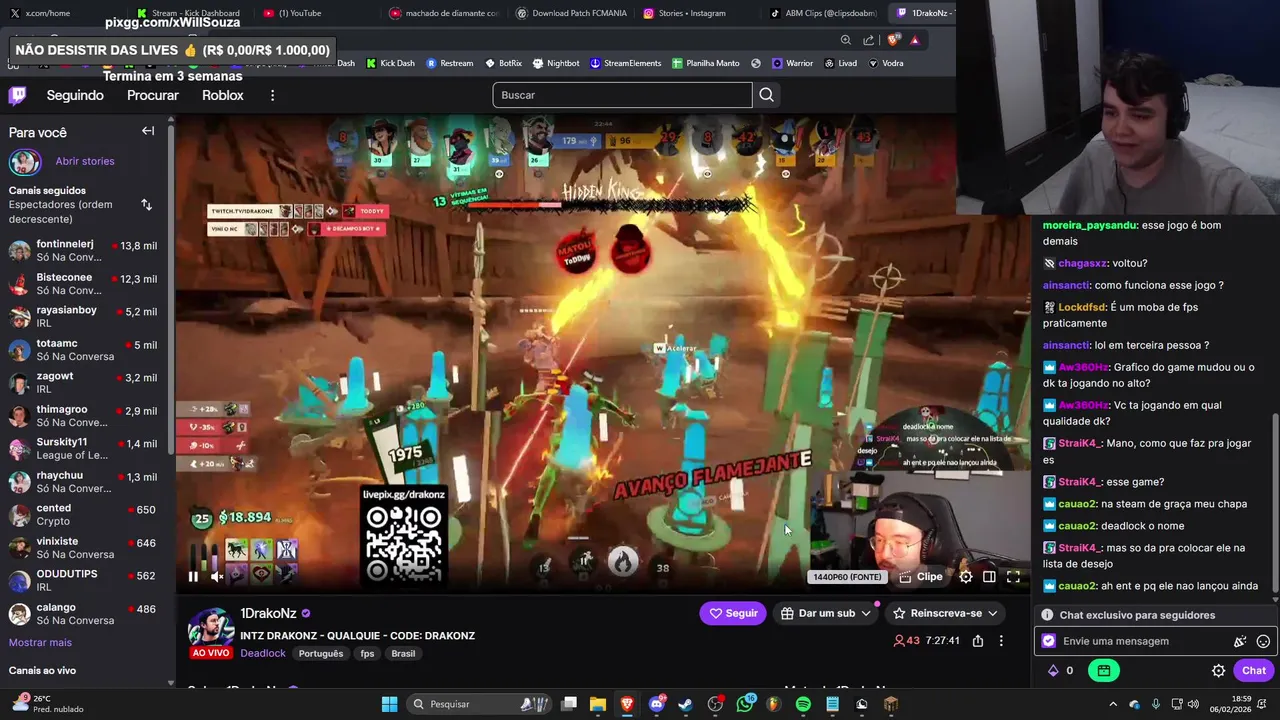
Task: Open Spotify from taskbar
Action: (803, 704)
